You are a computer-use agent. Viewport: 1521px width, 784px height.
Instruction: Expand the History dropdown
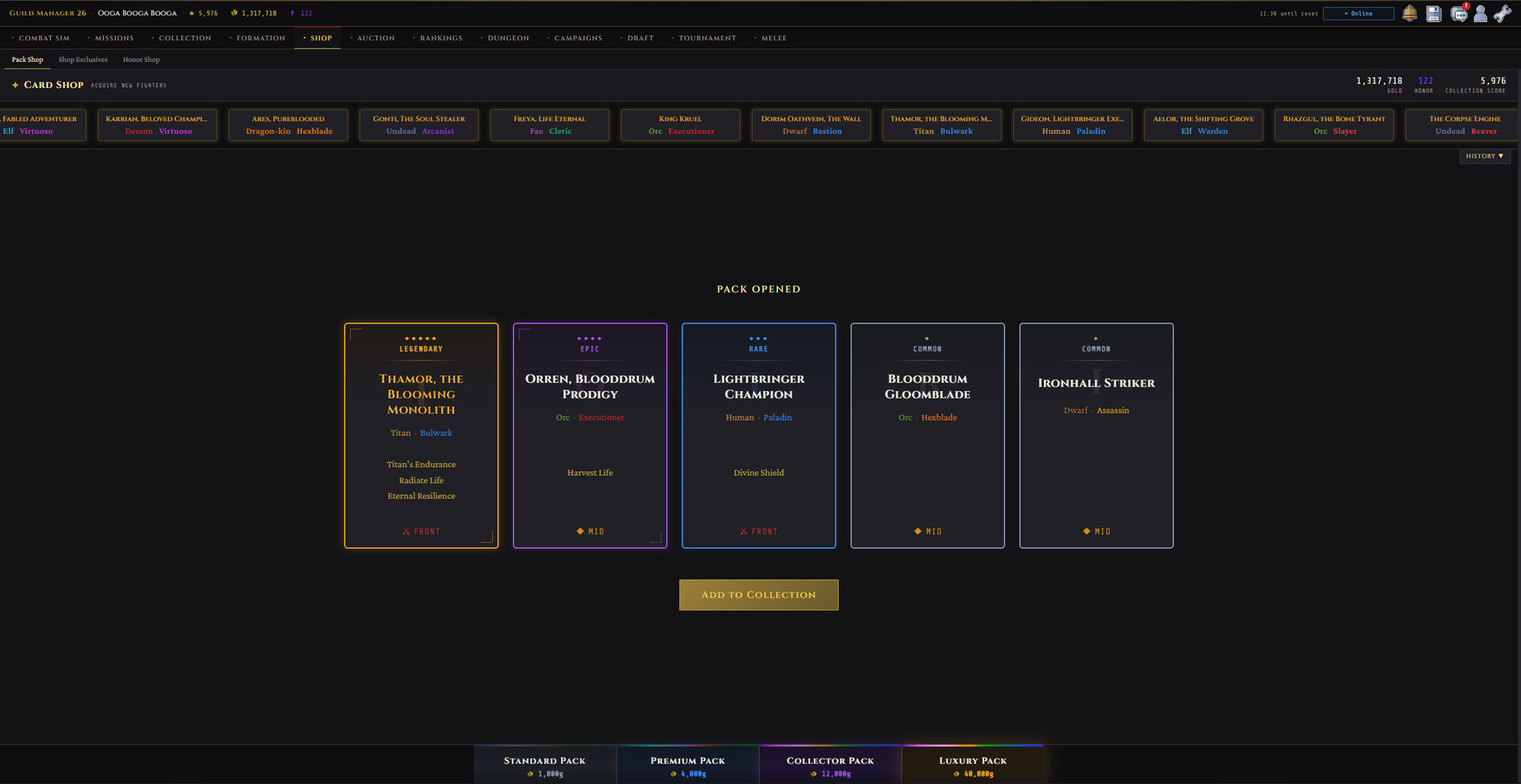1485,156
